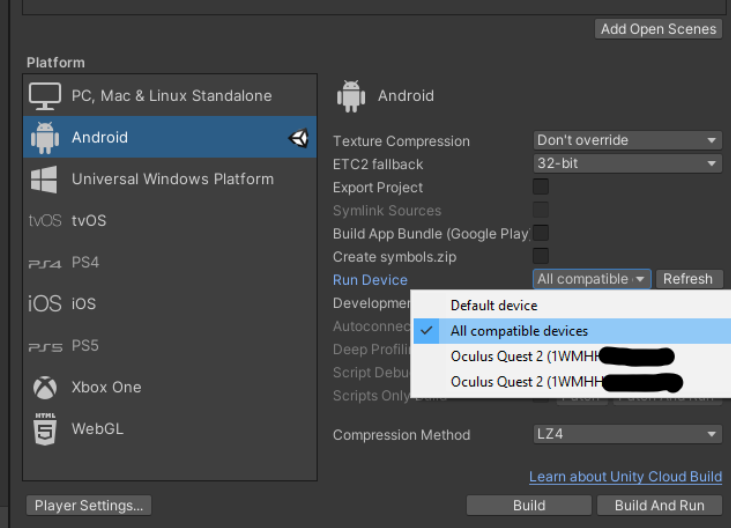Choose Default device from the menu

494,306
